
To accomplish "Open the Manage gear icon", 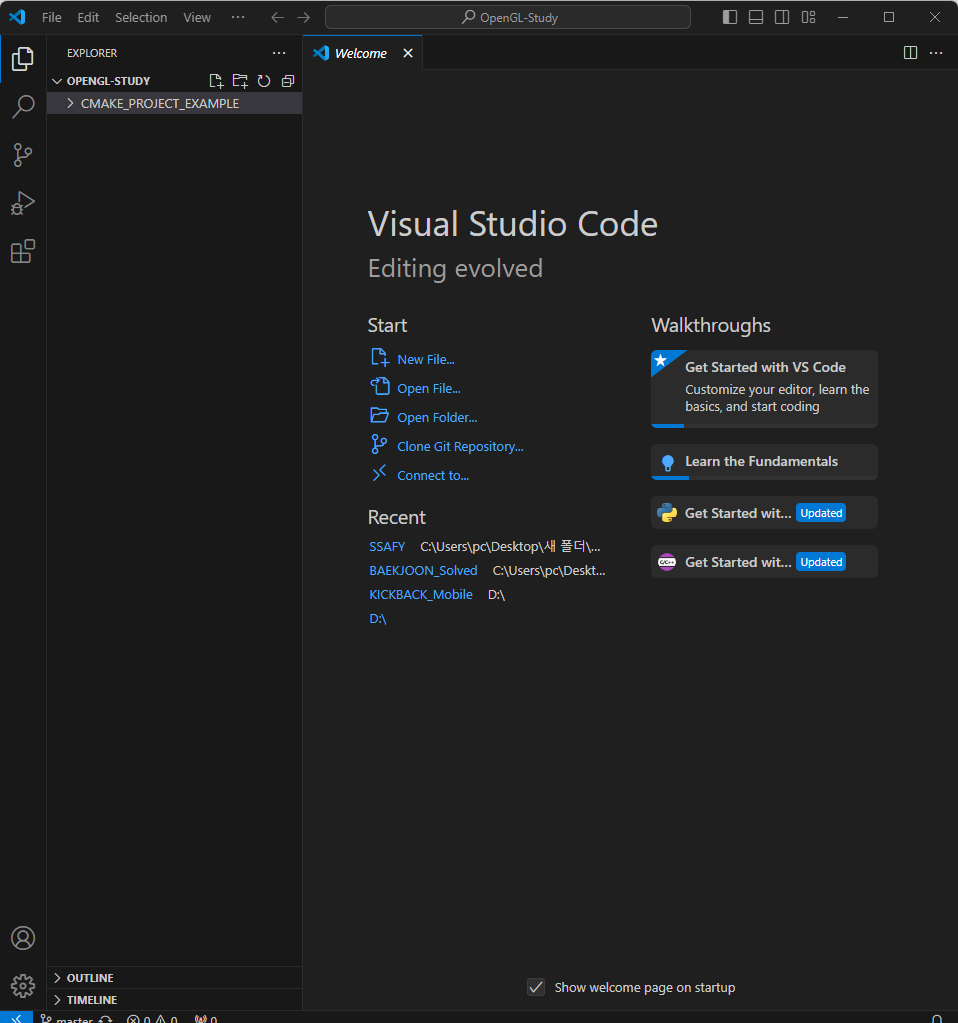I will point(23,986).
